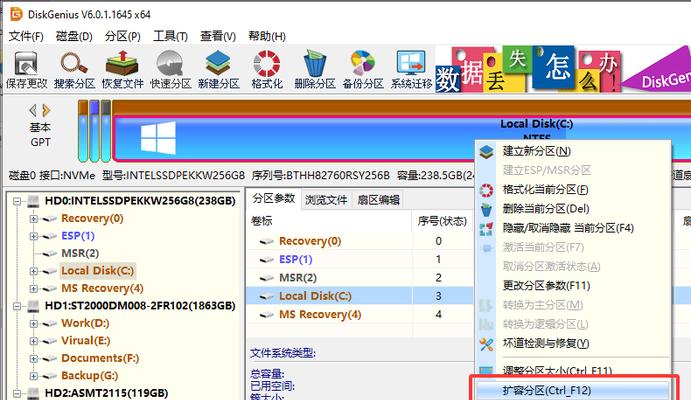Switch to the 浏览文件 tab
Viewport: 691px width, 400px height.
(326, 200)
